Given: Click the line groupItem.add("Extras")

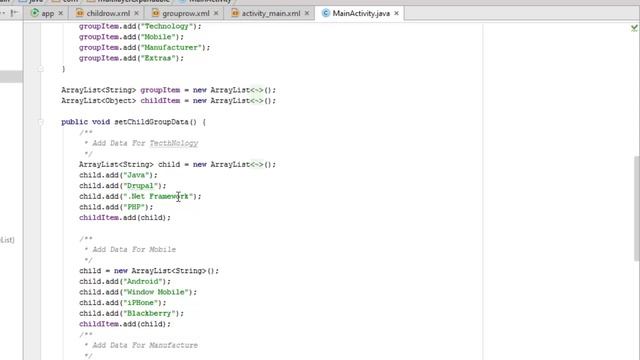Looking at the screenshot, I should coord(131,58).
